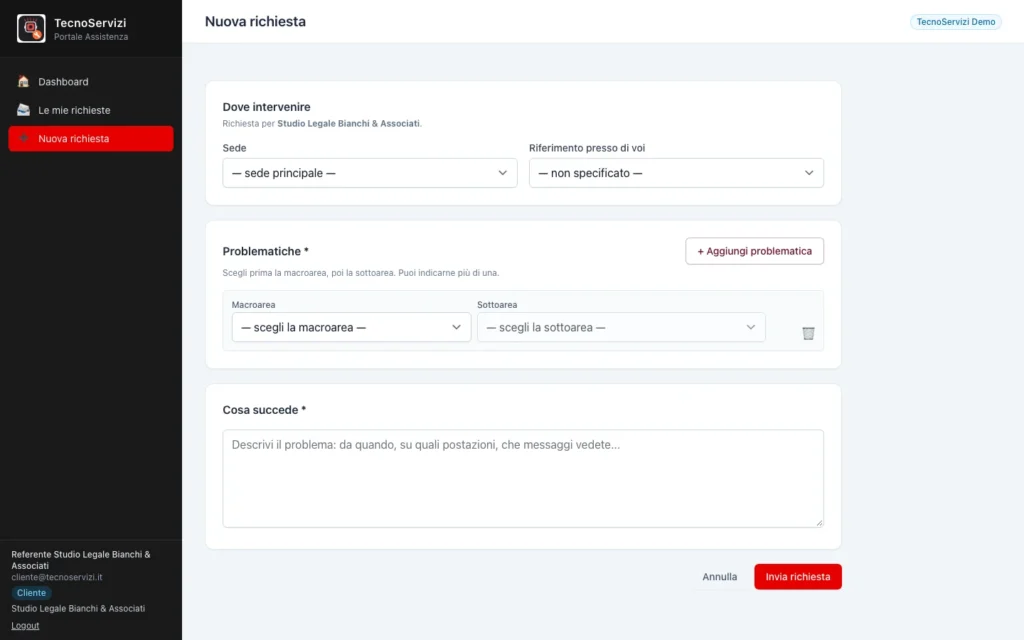Click the company name above the Logout link
1024x640 pixels.
point(78,609)
